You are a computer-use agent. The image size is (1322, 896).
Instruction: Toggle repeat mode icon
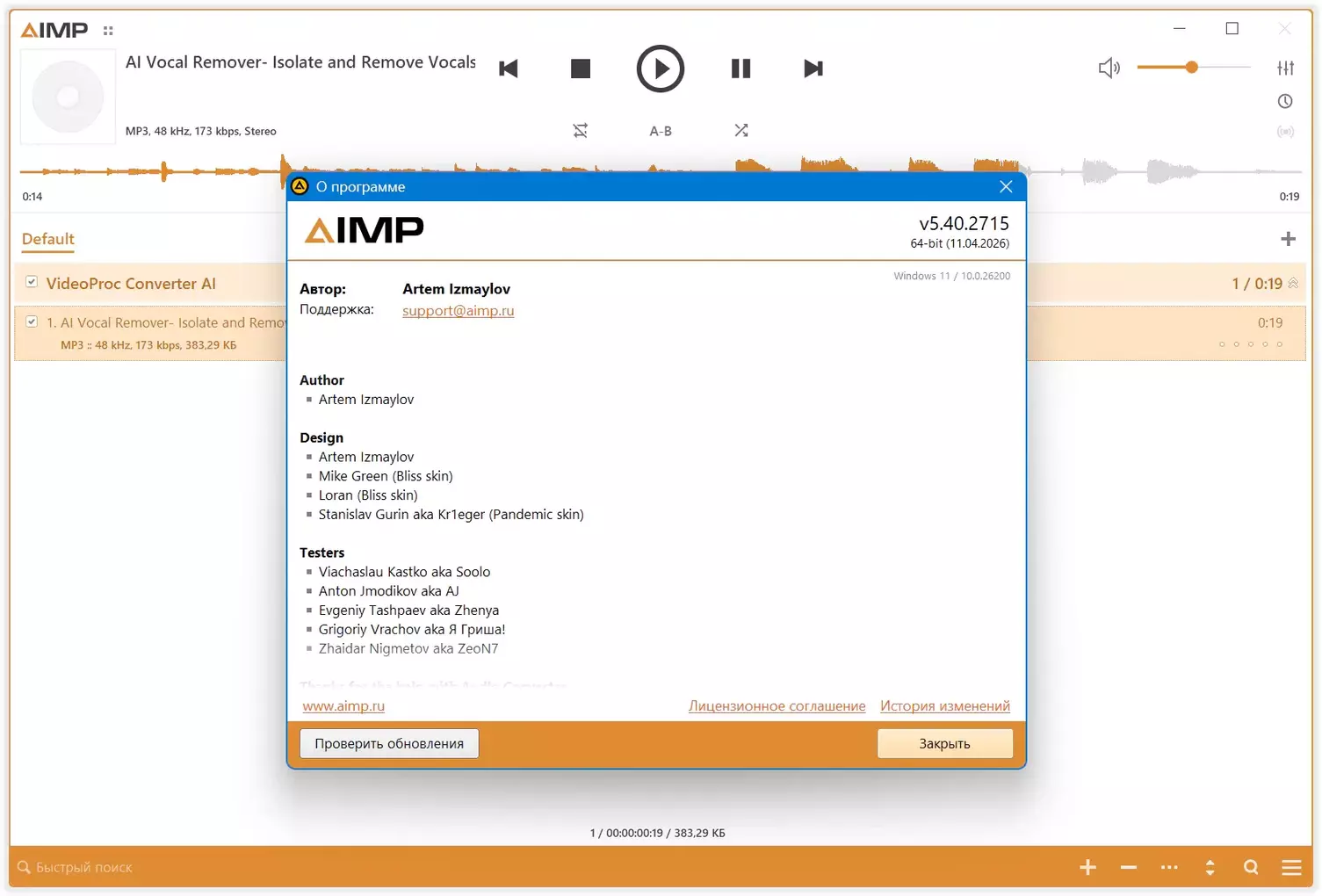tap(581, 131)
